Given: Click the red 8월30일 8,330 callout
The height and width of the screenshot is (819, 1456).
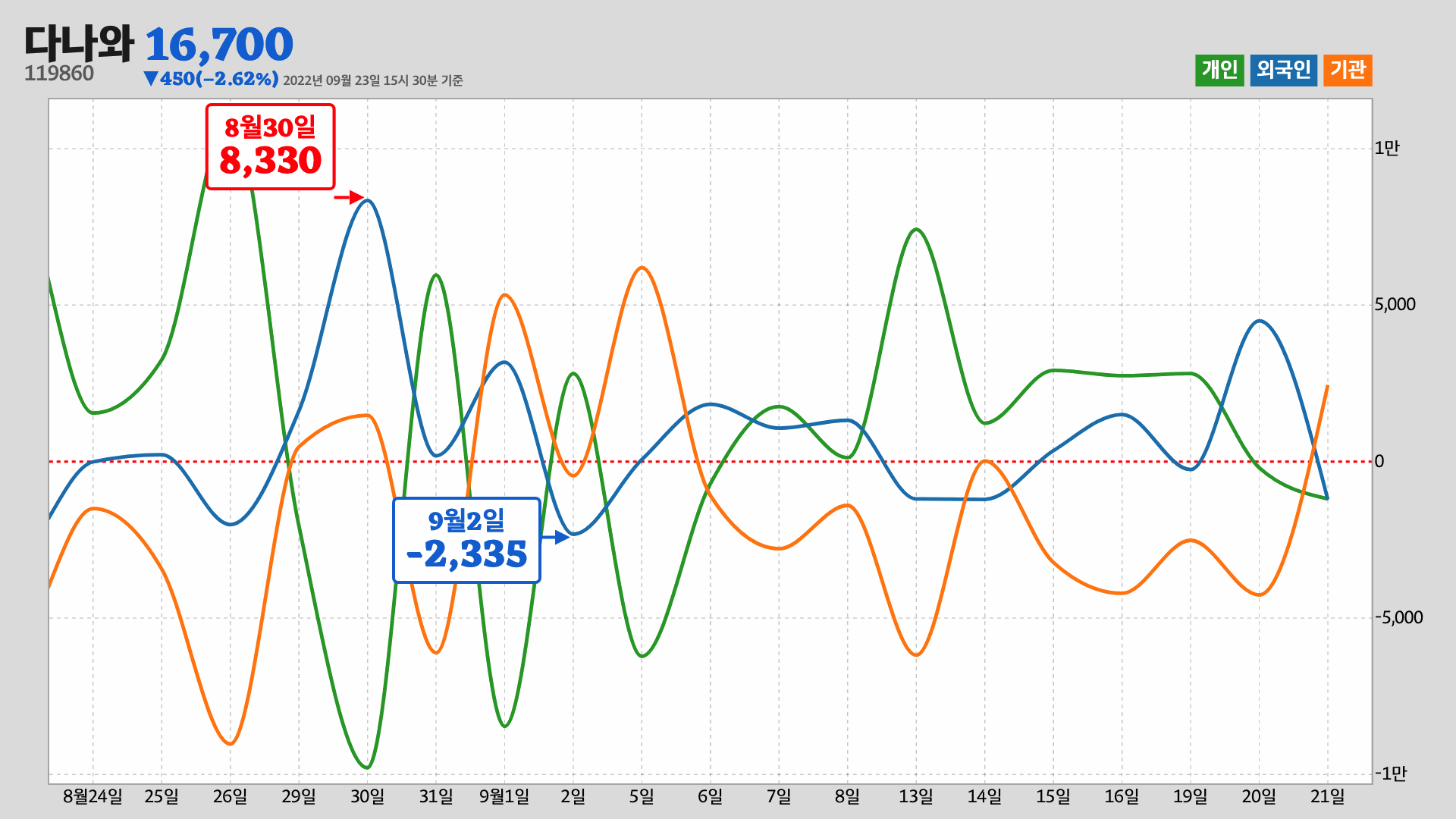Looking at the screenshot, I should [x=271, y=146].
